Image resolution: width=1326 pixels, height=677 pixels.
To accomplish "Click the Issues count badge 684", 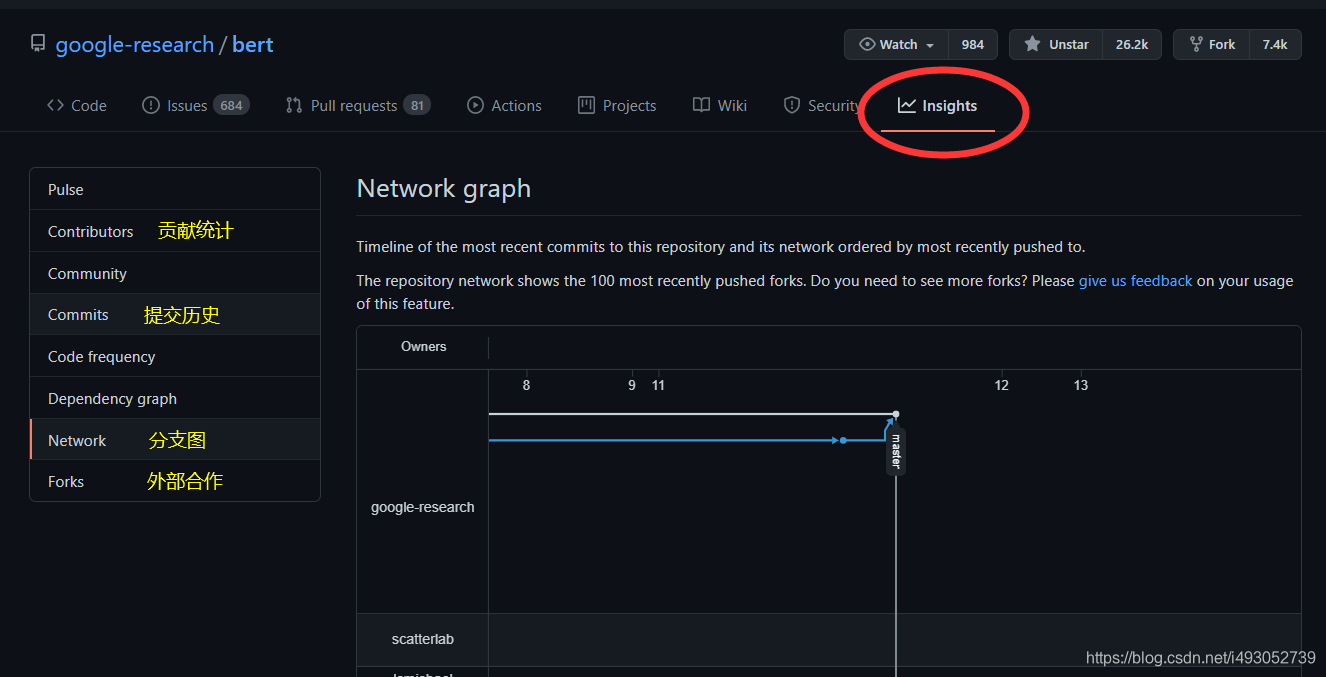I will (x=232, y=105).
